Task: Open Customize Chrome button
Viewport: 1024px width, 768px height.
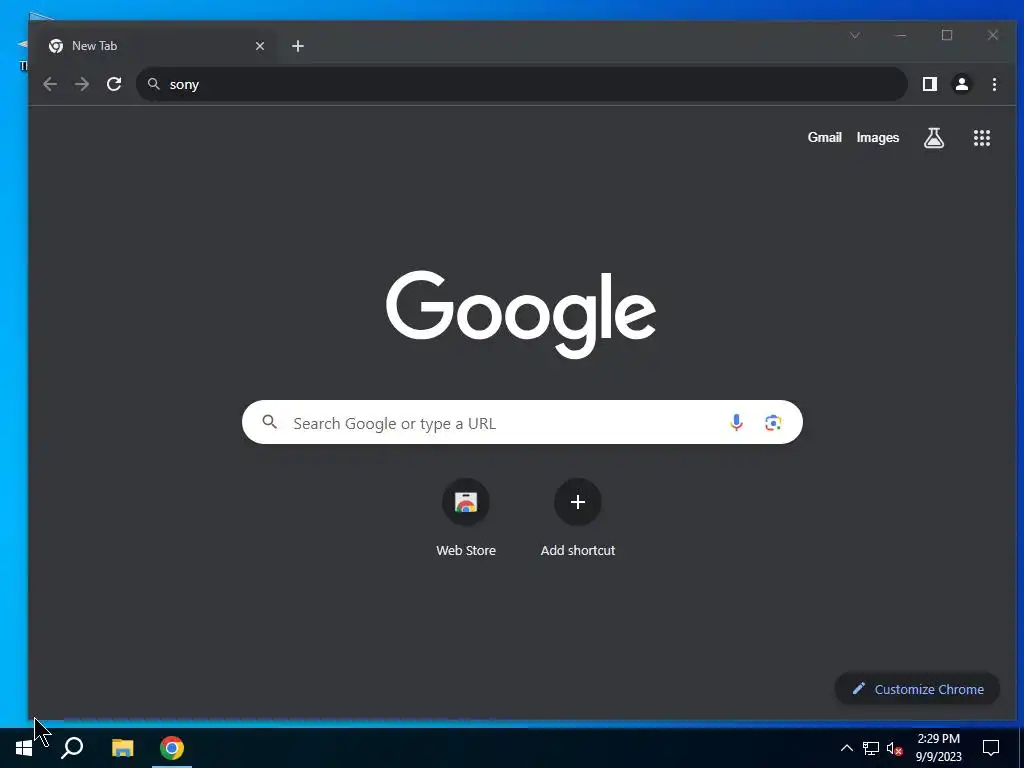Action: click(x=918, y=689)
